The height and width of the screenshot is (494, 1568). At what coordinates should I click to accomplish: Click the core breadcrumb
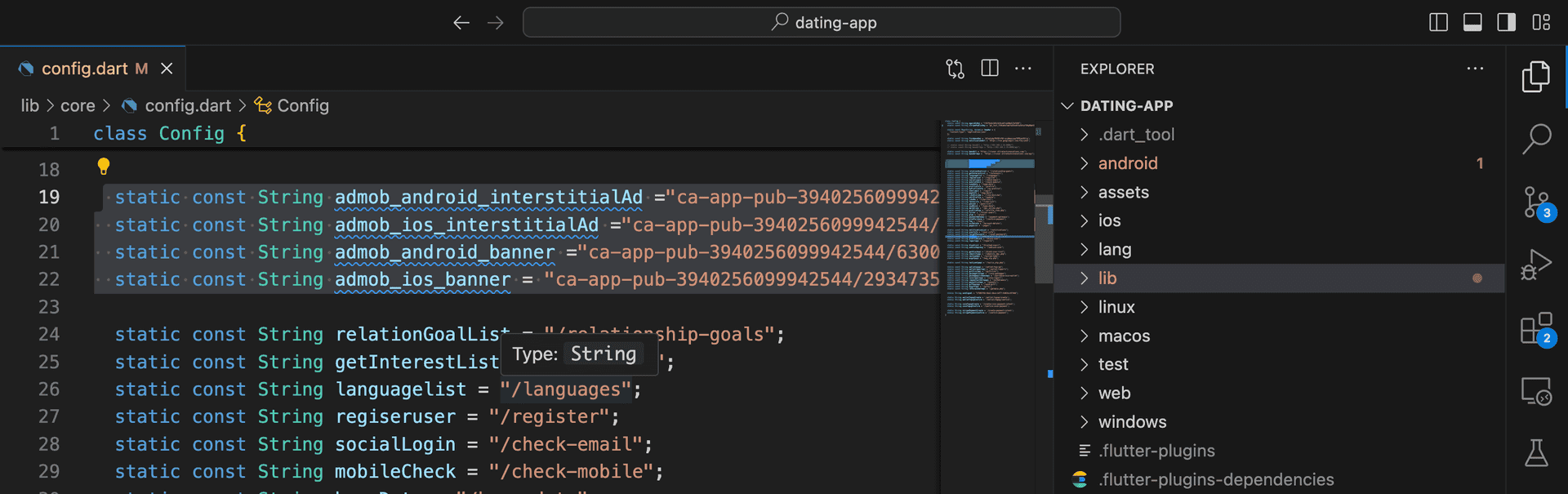[78, 105]
